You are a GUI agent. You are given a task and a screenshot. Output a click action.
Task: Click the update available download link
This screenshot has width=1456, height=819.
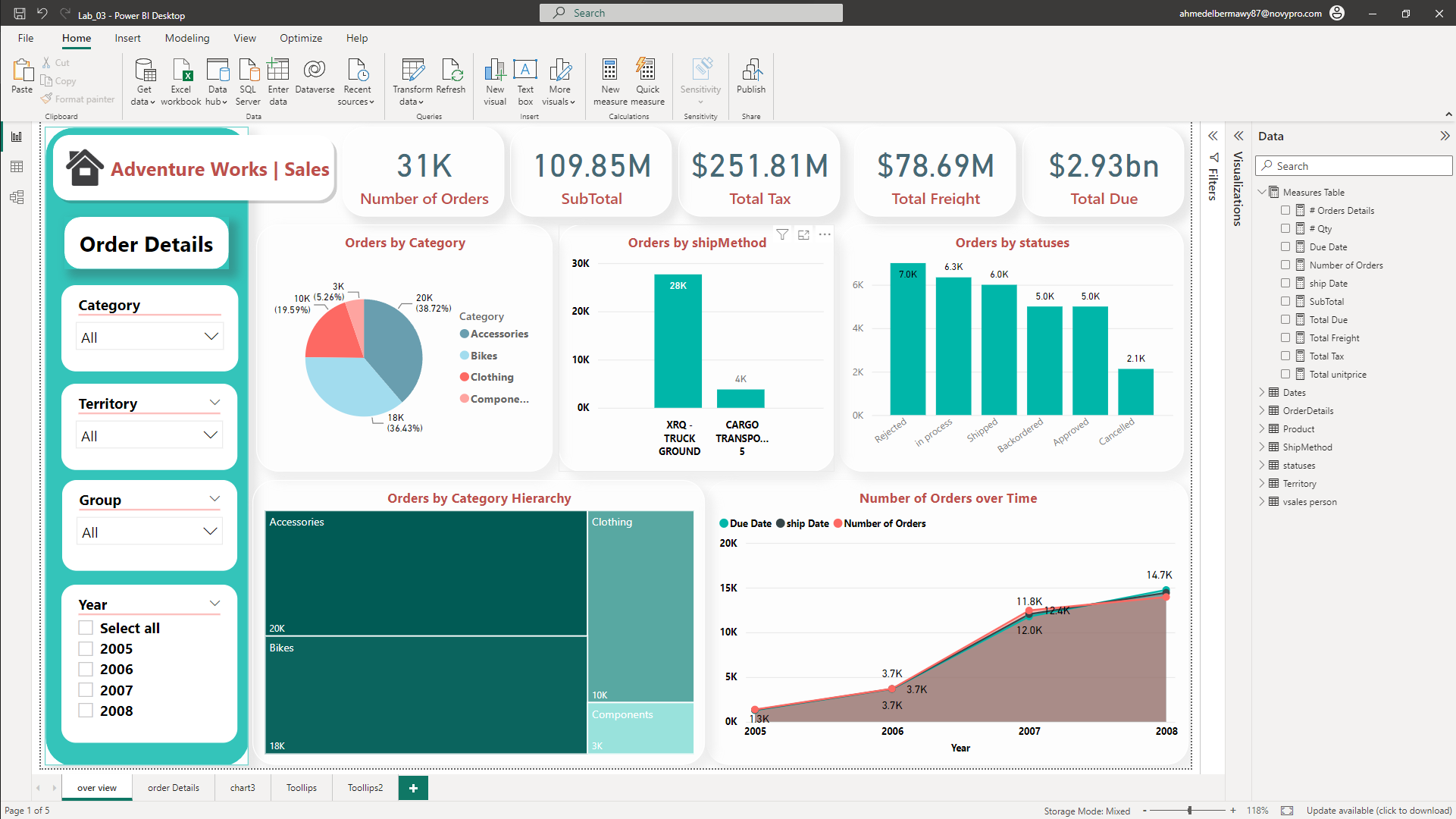(x=1379, y=811)
